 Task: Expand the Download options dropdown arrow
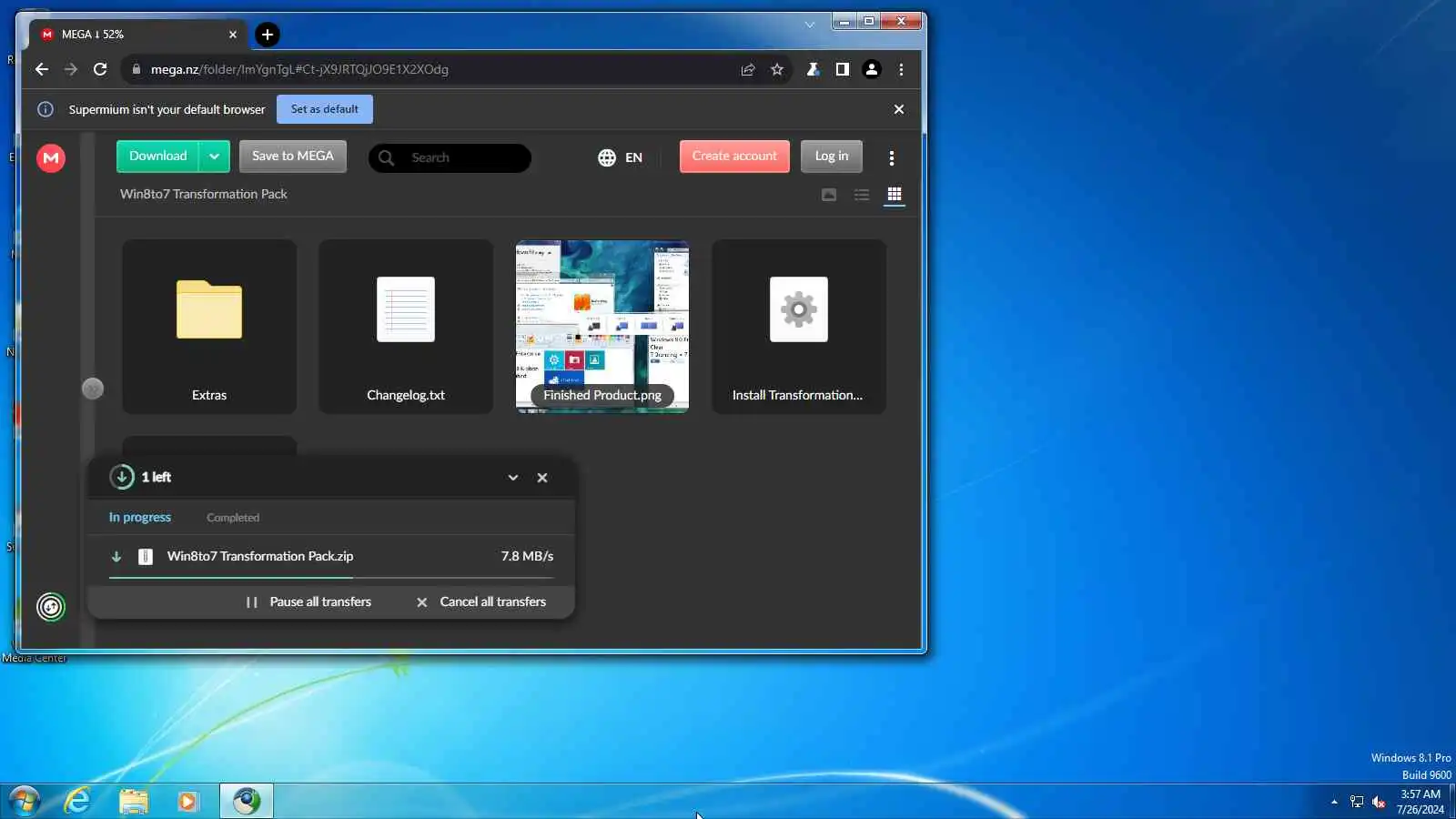pos(214,157)
